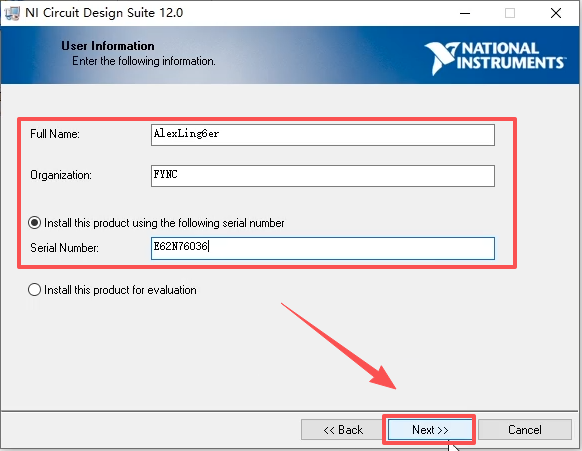Click the National Instruments logo
582x451 pixels.
tap(495, 58)
